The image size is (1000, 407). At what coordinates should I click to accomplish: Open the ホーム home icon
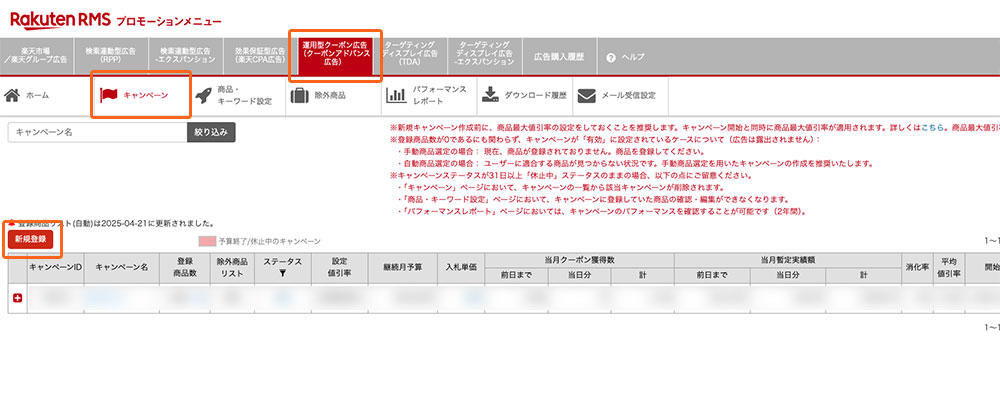coord(11,96)
